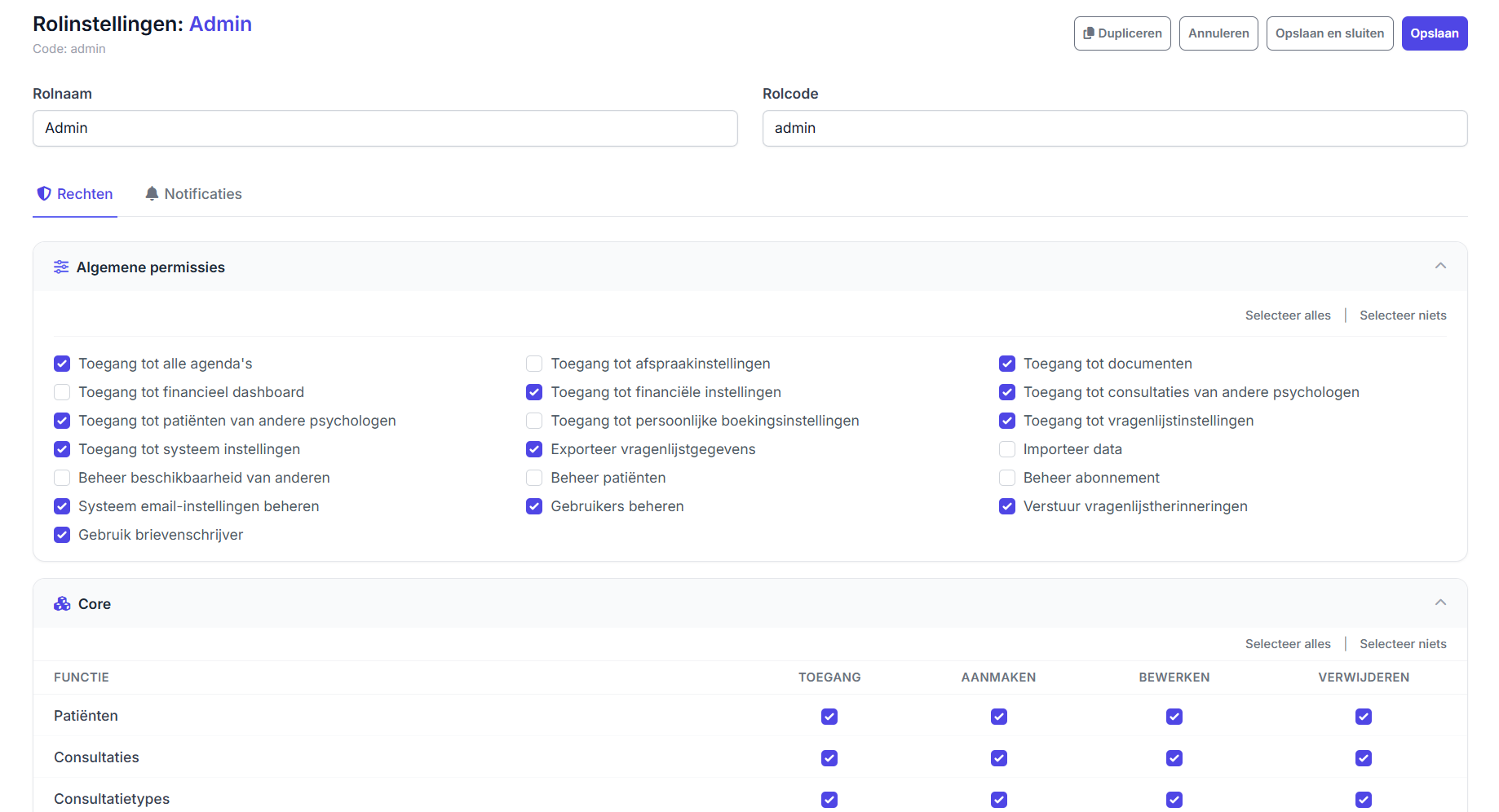Viewport: 1499px width, 812px height.
Task: Click the shield icon on Rechten
Action: coord(44,194)
